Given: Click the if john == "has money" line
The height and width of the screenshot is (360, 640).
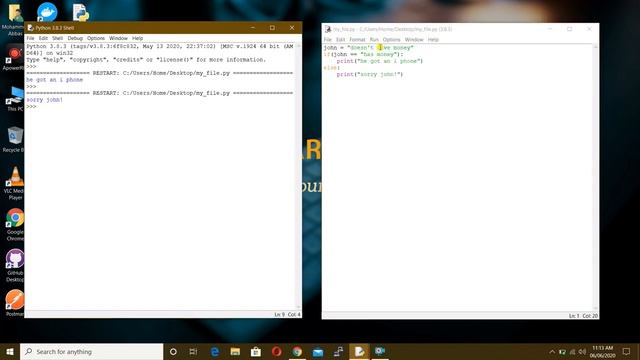Looking at the screenshot, I should [363, 54].
